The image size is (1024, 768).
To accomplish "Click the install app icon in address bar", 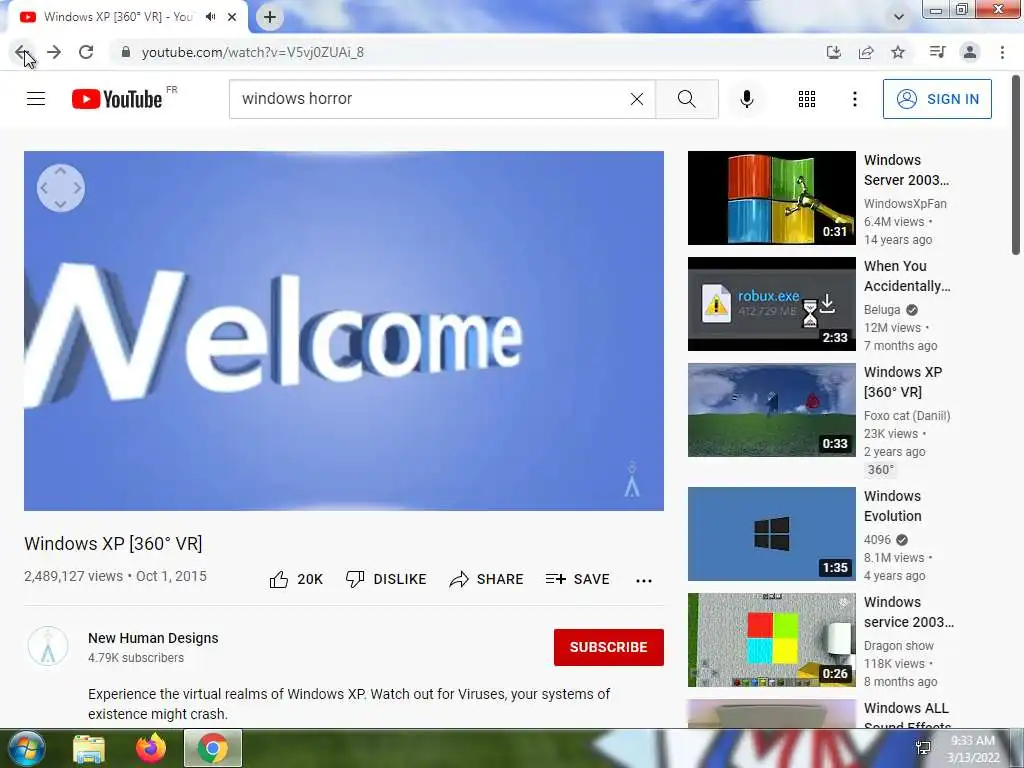I will (x=833, y=52).
